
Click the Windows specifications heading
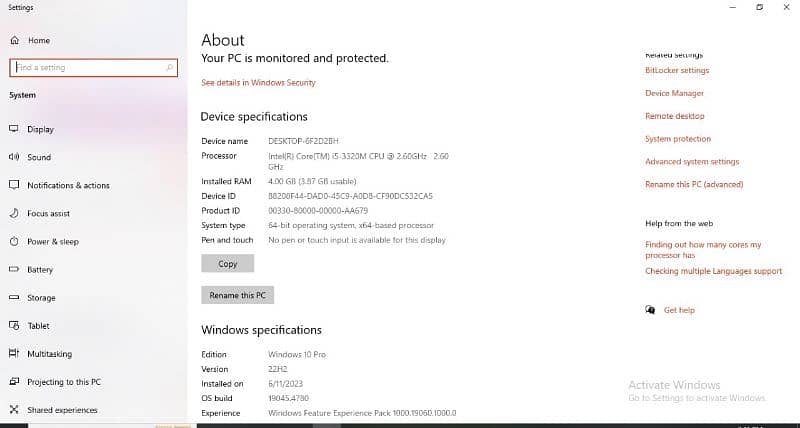261,330
